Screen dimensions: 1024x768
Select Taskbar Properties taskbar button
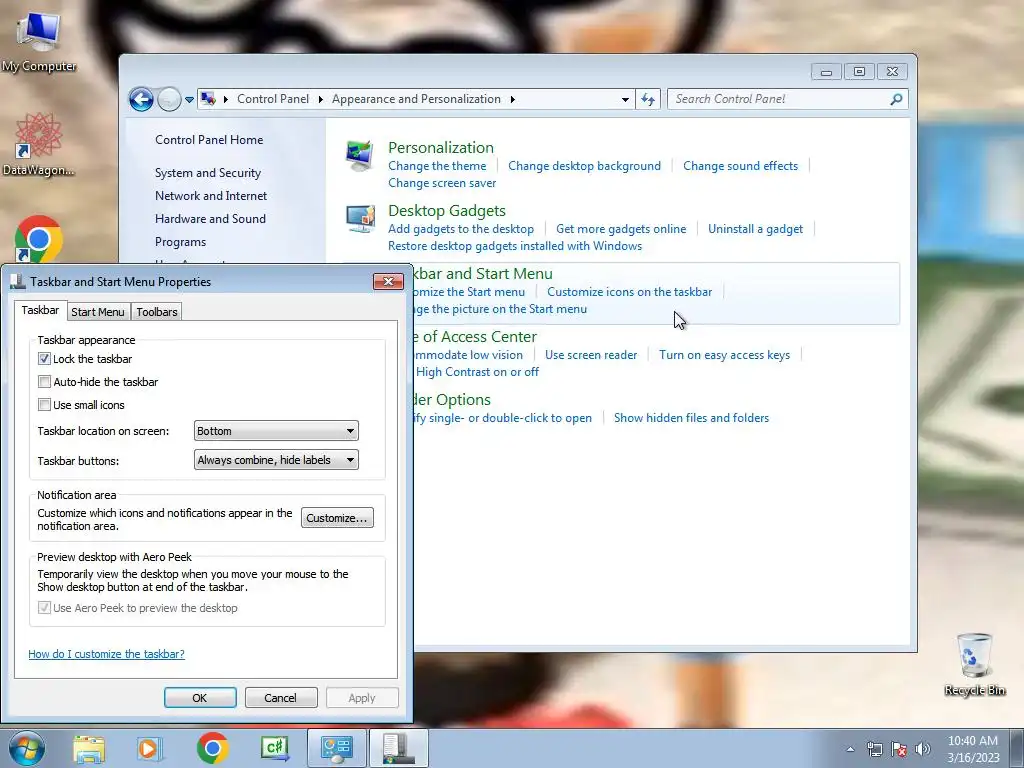click(399, 748)
